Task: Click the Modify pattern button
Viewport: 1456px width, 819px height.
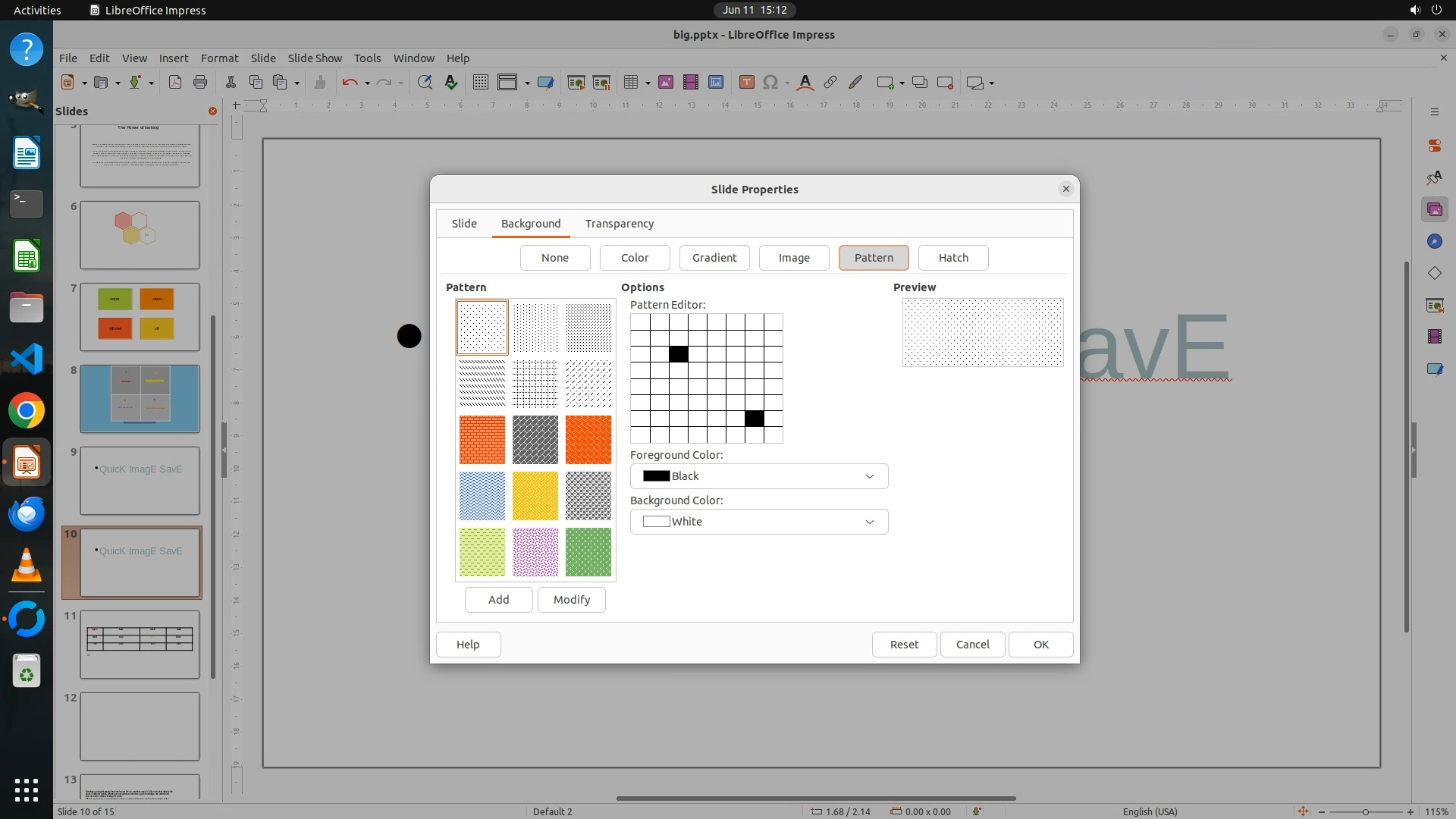Action: (571, 600)
